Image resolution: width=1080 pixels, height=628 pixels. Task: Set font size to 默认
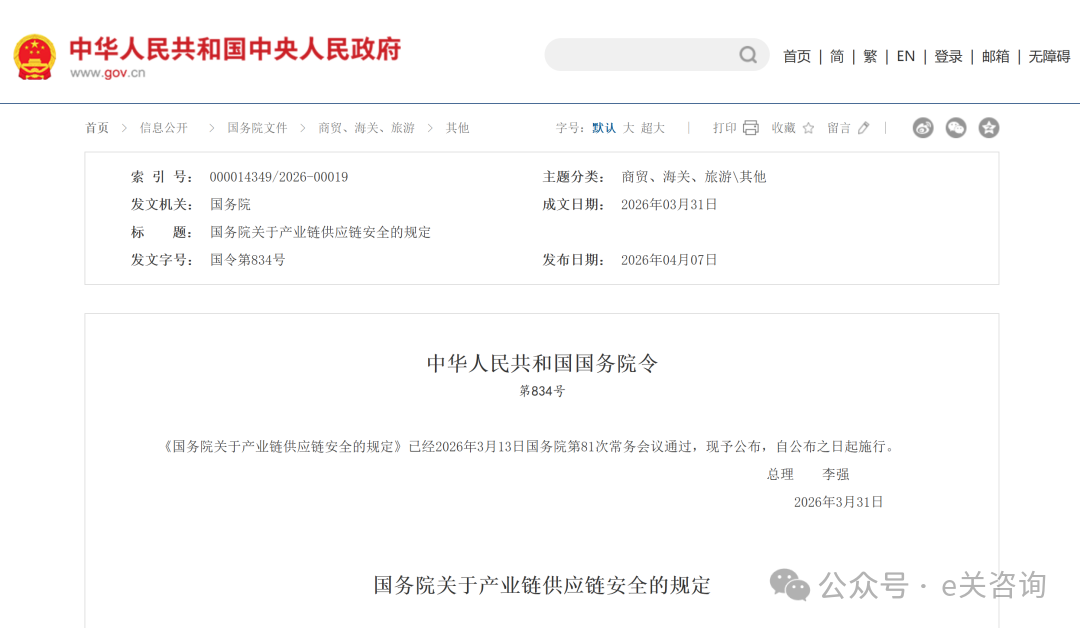click(x=604, y=128)
